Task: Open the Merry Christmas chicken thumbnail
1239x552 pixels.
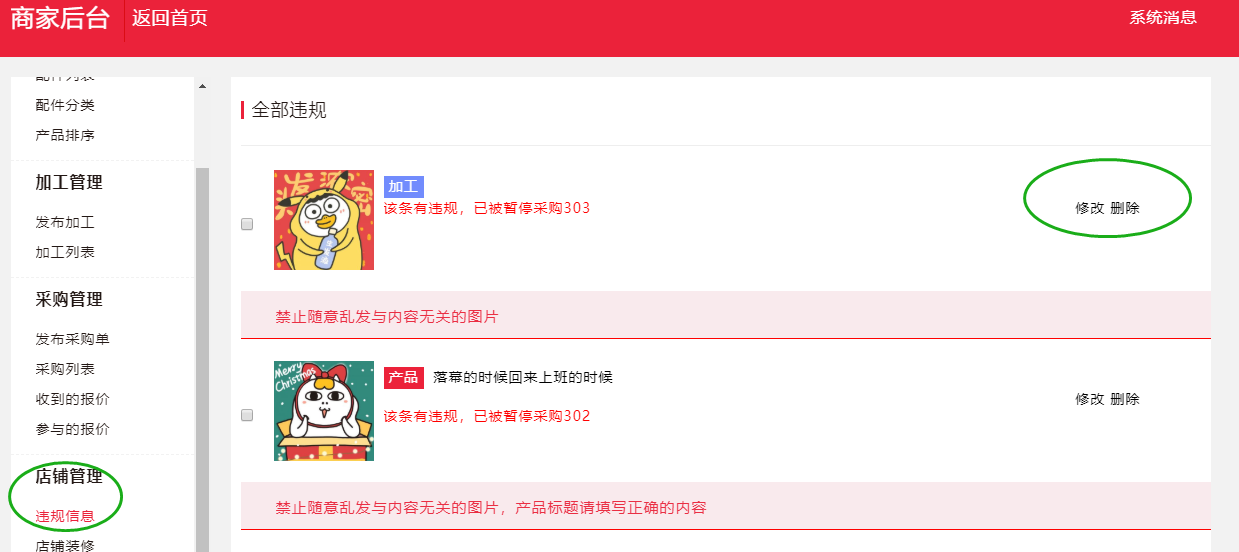Action: coord(324,411)
